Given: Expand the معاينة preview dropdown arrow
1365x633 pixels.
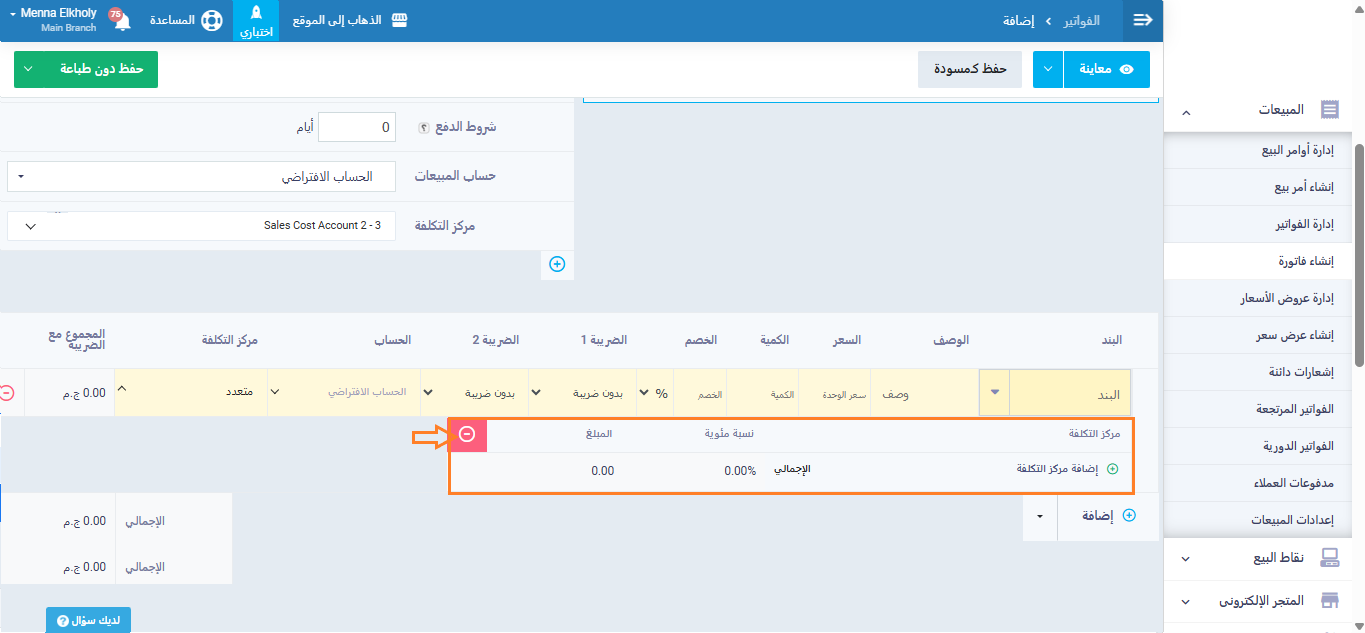Looking at the screenshot, I should [1047, 69].
